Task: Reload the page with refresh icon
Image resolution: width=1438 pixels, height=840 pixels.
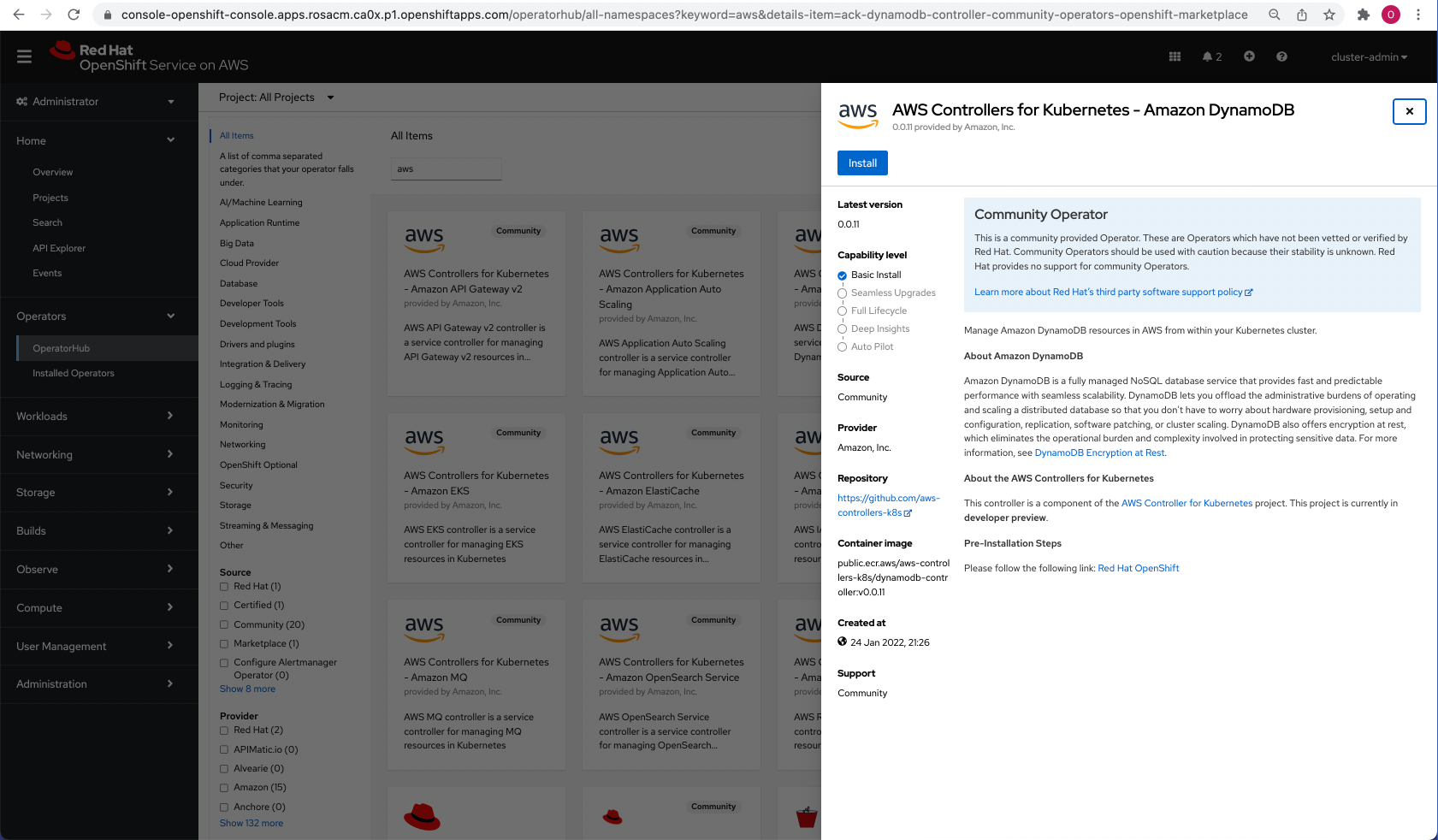Action: coord(74,15)
